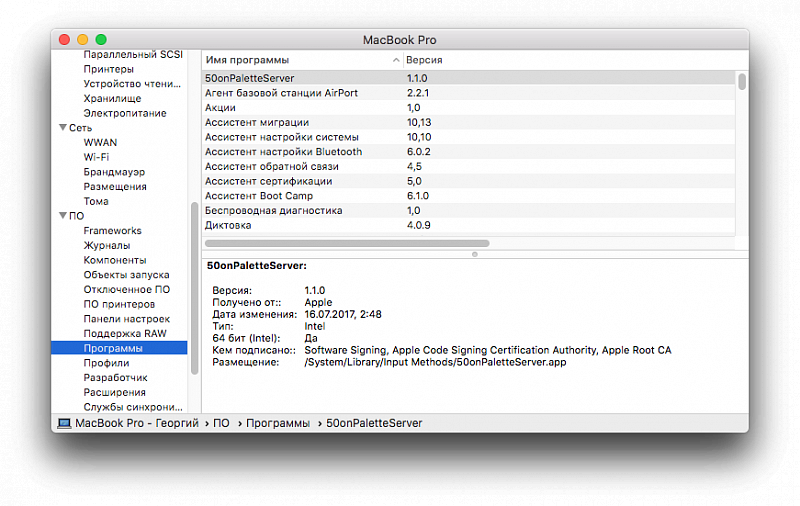Screen dimensions: 800x506
Task: Click the sidebar vertical scrollbar
Action: [x=195, y=290]
